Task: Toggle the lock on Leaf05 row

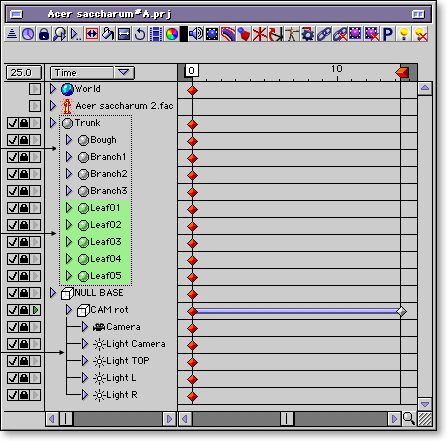Action: pyautogui.click(x=24, y=276)
